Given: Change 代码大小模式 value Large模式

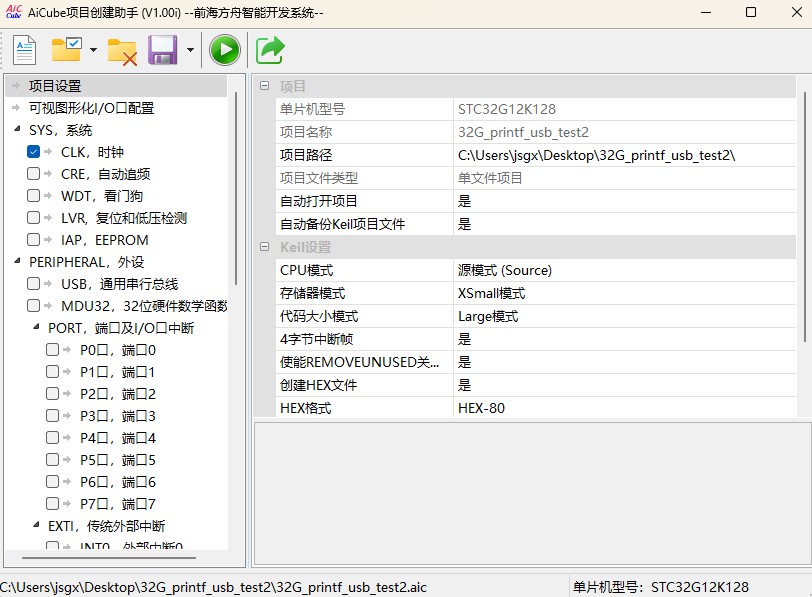Looking at the screenshot, I should coord(625,316).
